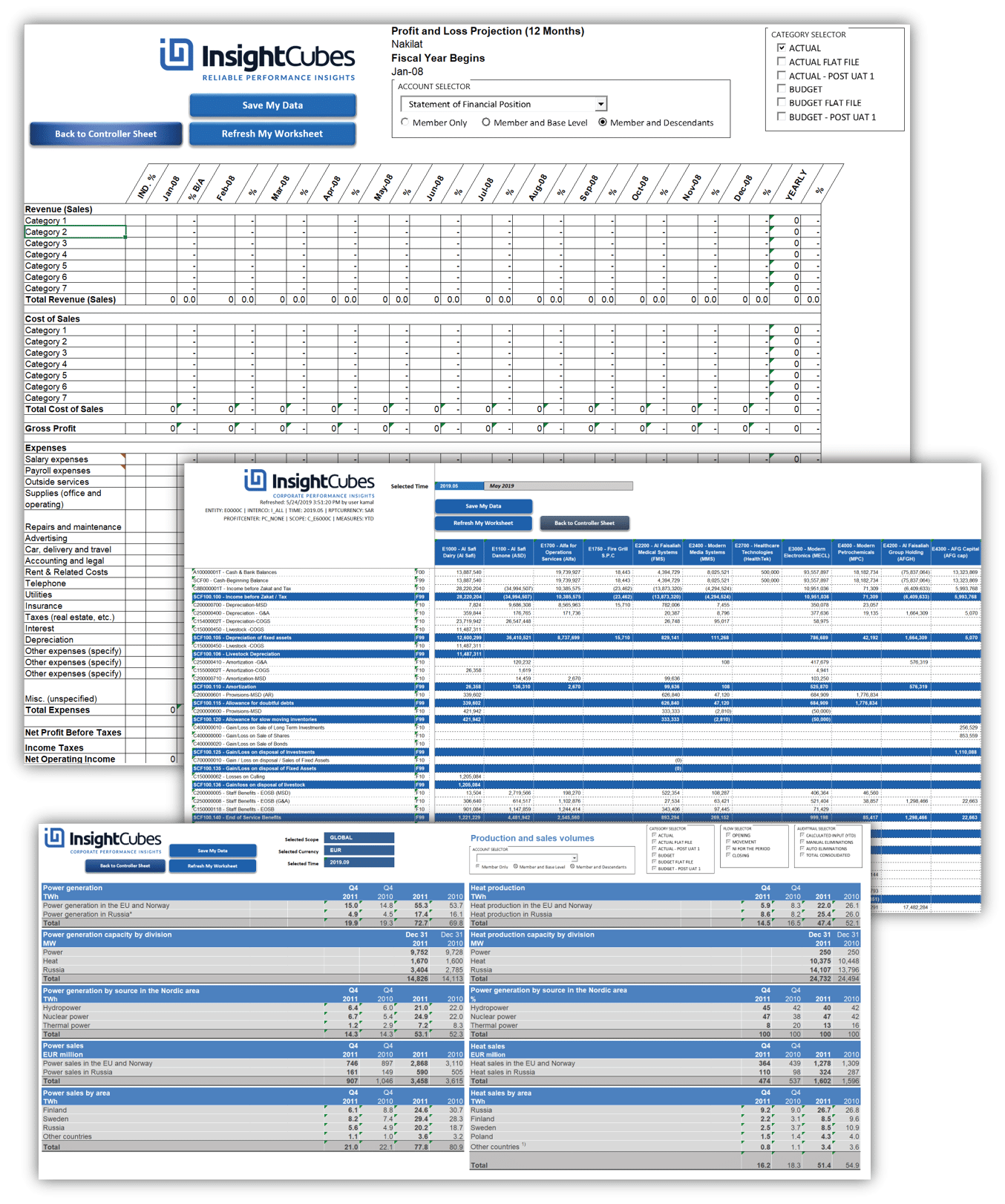The height and width of the screenshot is (1204, 1005).
Task: Select Member and Base Level in the top sheet
Action: (486, 122)
